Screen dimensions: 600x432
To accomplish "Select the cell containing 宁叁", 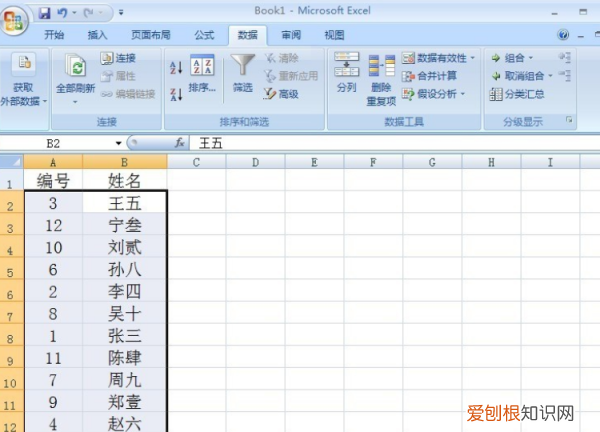I will [125, 225].
